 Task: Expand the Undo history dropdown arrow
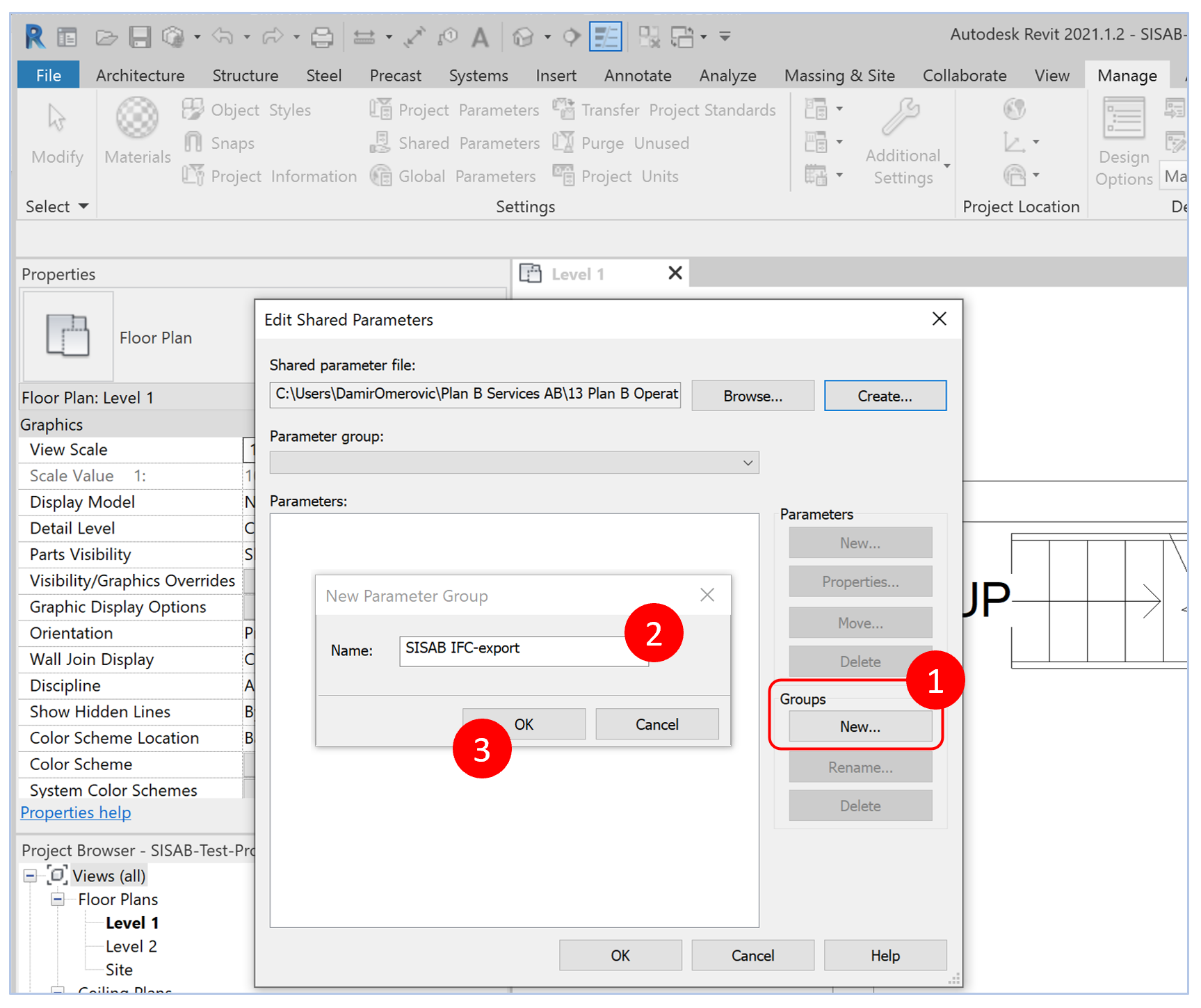point(247,37)
